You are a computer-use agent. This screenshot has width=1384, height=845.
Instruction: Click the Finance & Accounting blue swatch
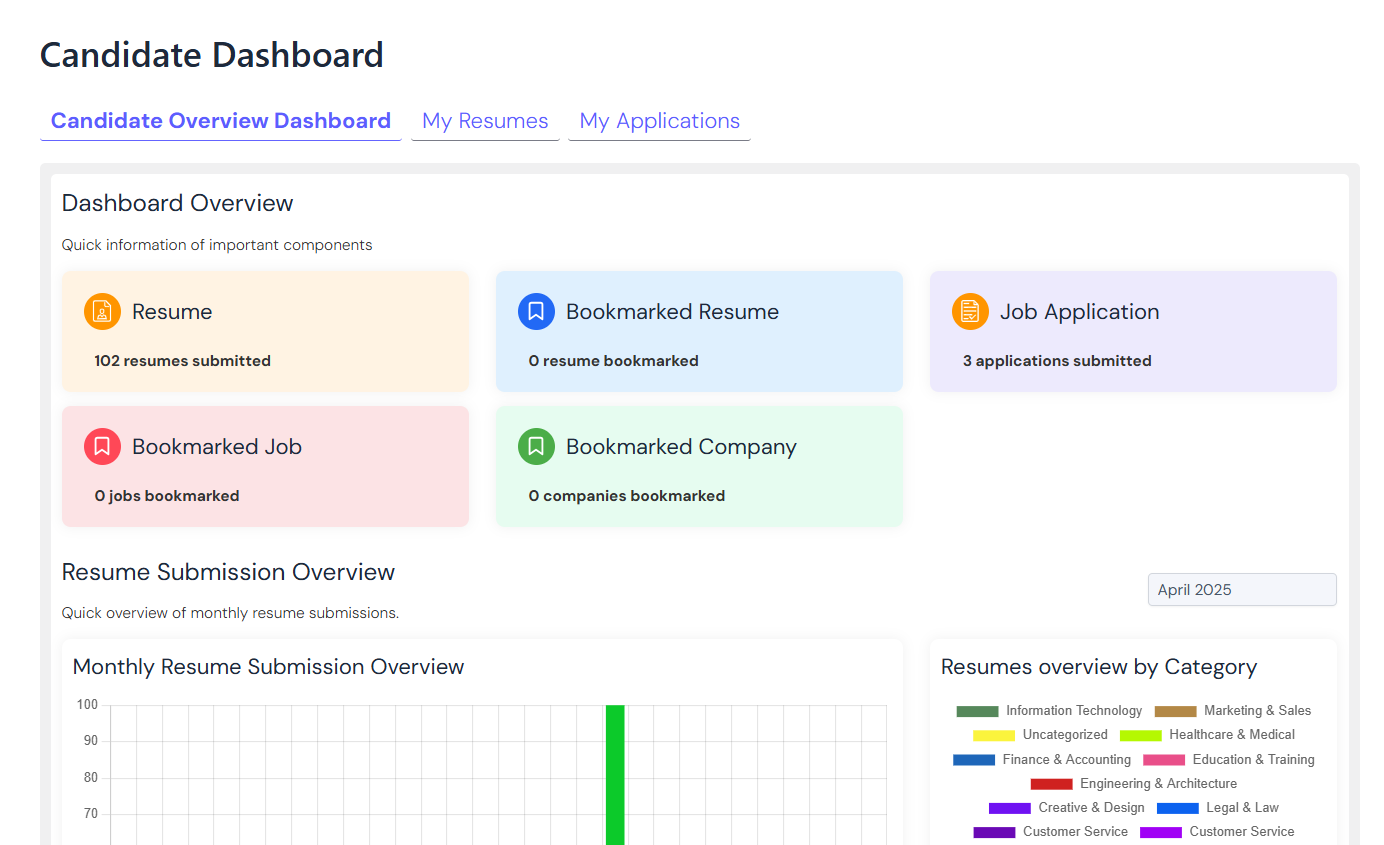[974, 760]
